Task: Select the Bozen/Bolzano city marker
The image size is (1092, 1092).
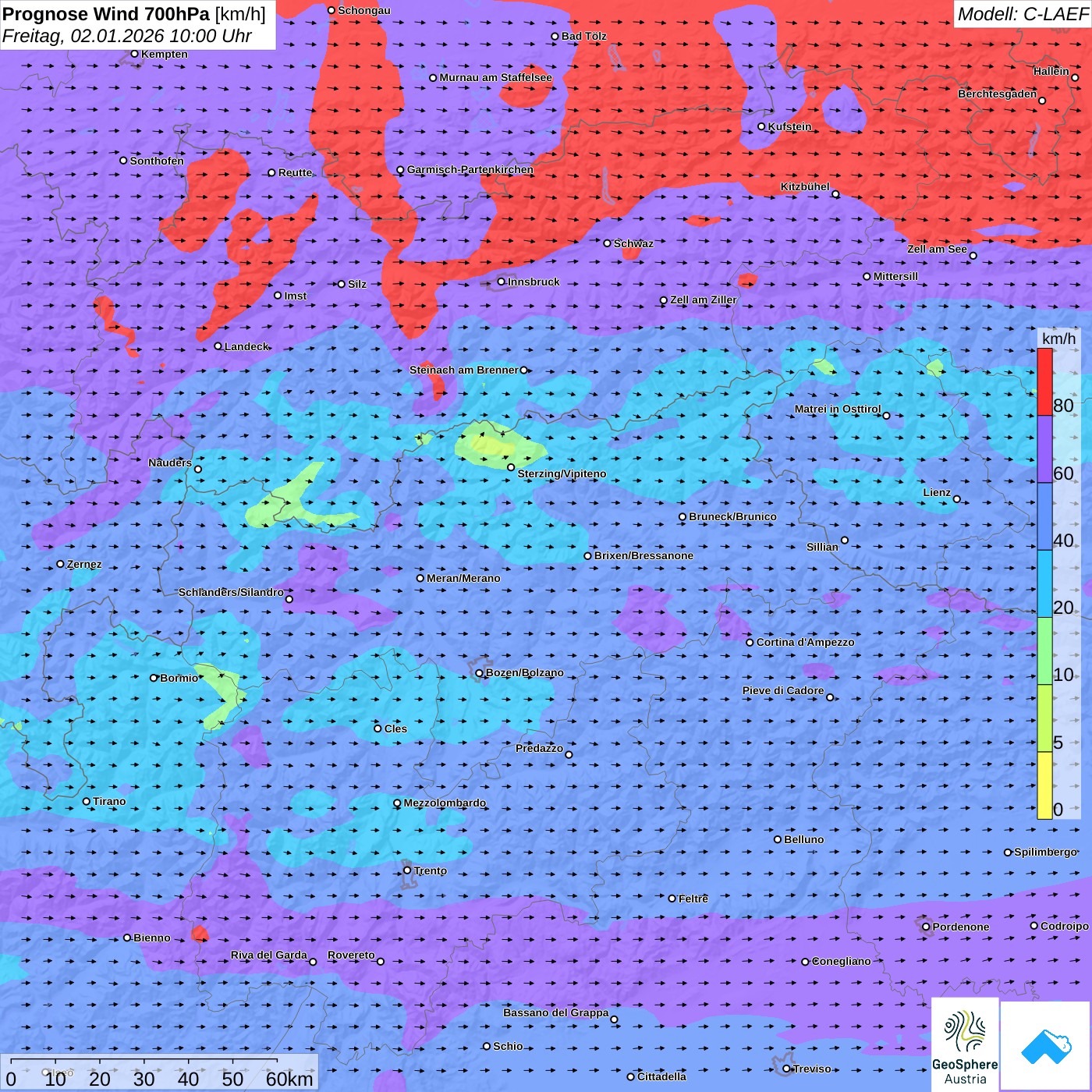Action: [479, 673]
